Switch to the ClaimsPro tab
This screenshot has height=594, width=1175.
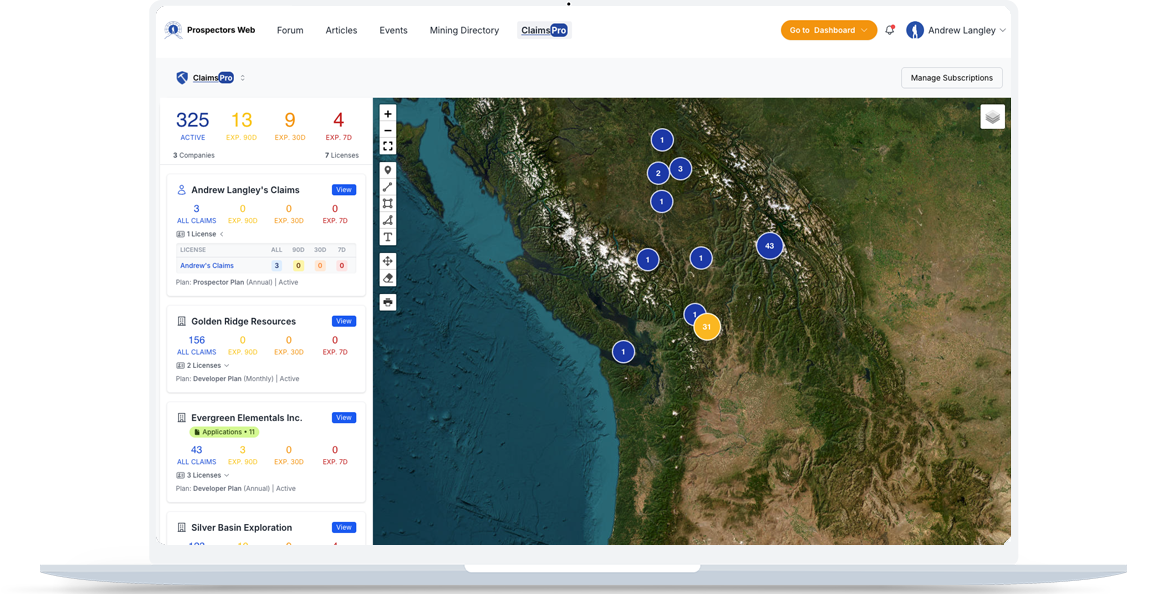543,30
